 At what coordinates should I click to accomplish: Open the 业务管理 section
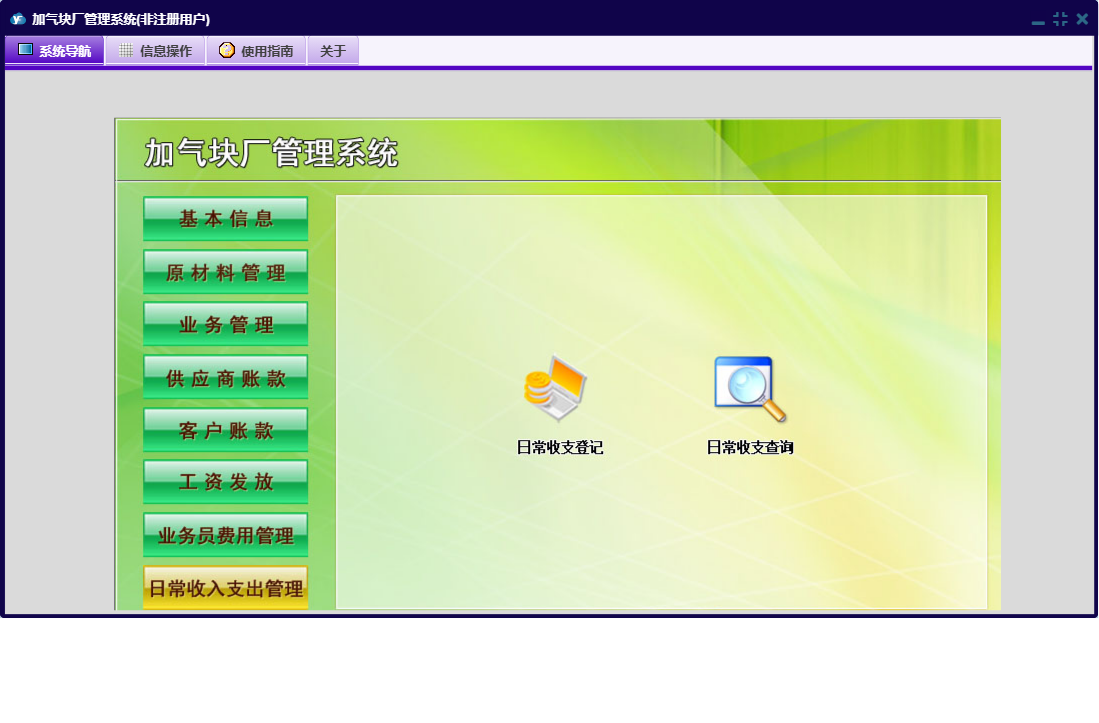226,324
